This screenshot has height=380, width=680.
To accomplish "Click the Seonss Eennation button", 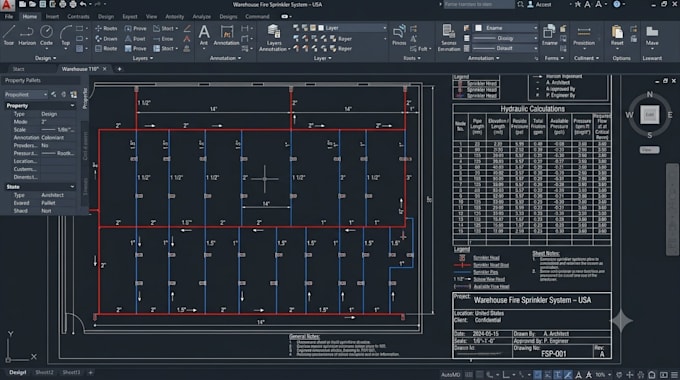I will (x=448, y=38).
